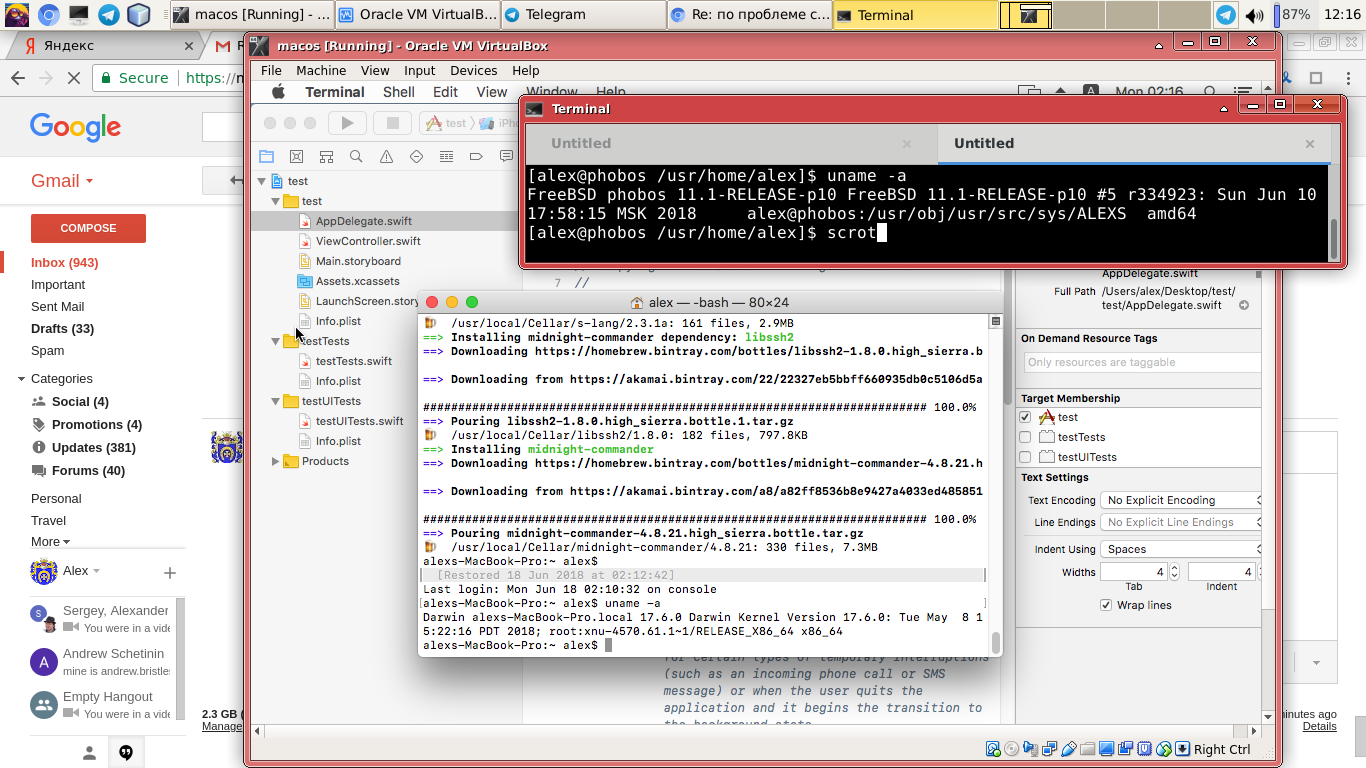The height and width of the screenshot is (768, 1366).
Task: Click VirtualBox shared folders status icon
Action: tap(1088, 749)
